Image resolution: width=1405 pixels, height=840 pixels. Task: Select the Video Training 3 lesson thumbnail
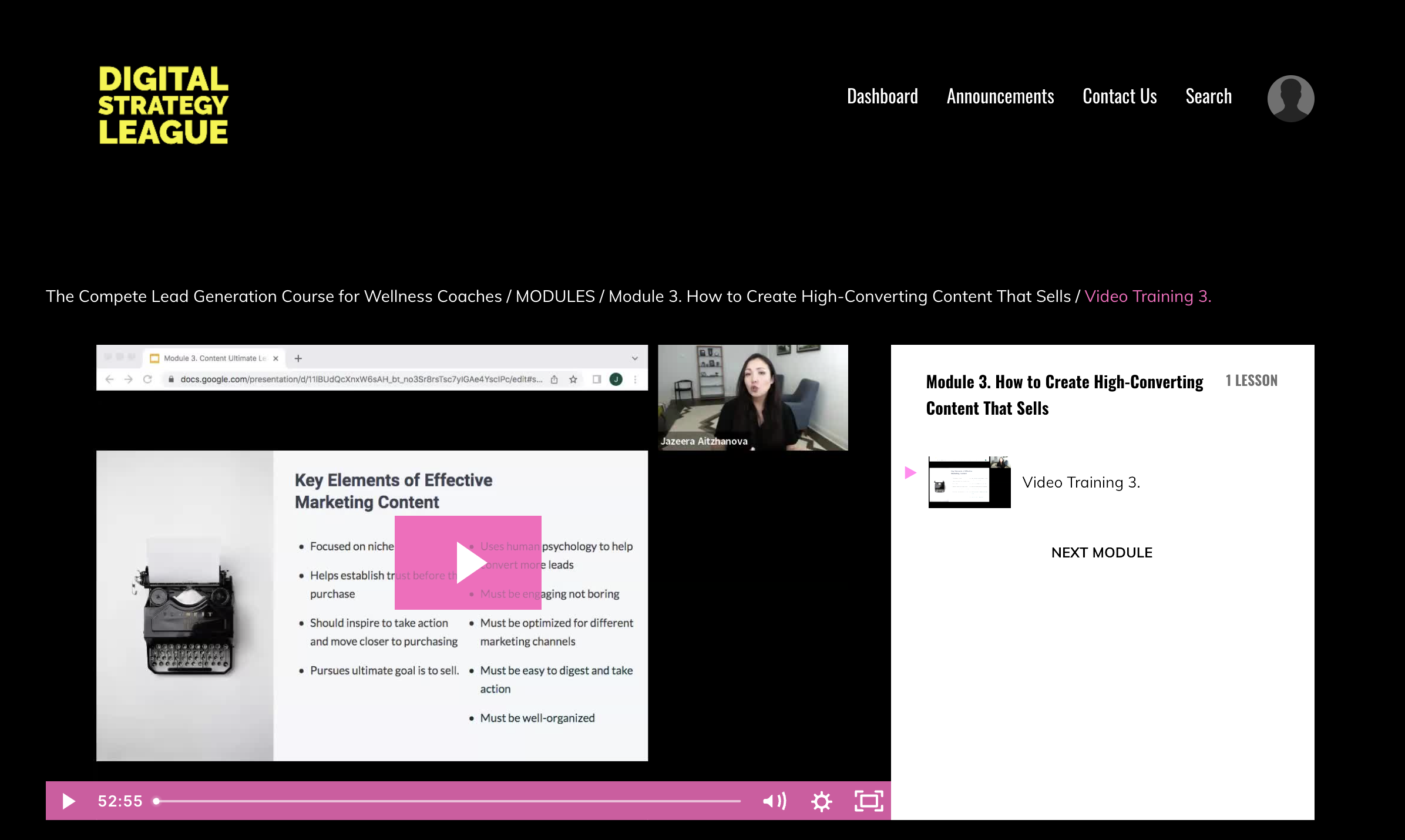pyautogui.click(x=969, y=482)
